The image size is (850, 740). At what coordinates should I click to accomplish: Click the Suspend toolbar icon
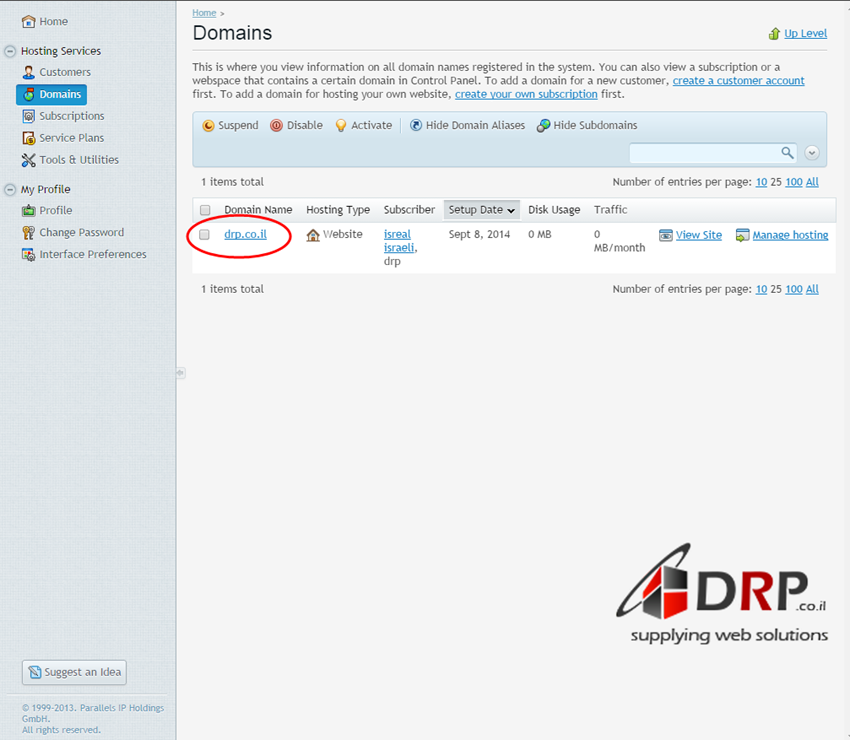click(x=208, y=126)
